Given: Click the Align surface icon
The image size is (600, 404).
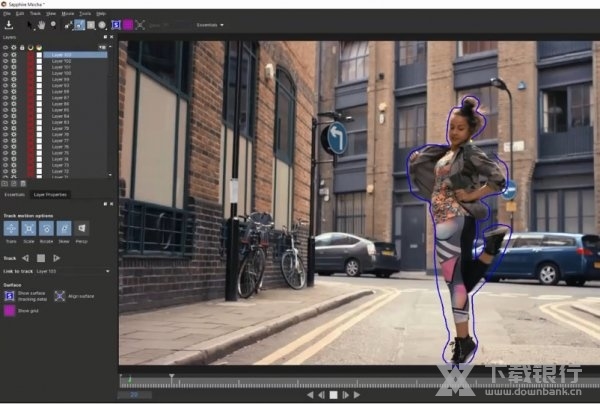Looking at the screenshot, I should [x=59, y=295].
